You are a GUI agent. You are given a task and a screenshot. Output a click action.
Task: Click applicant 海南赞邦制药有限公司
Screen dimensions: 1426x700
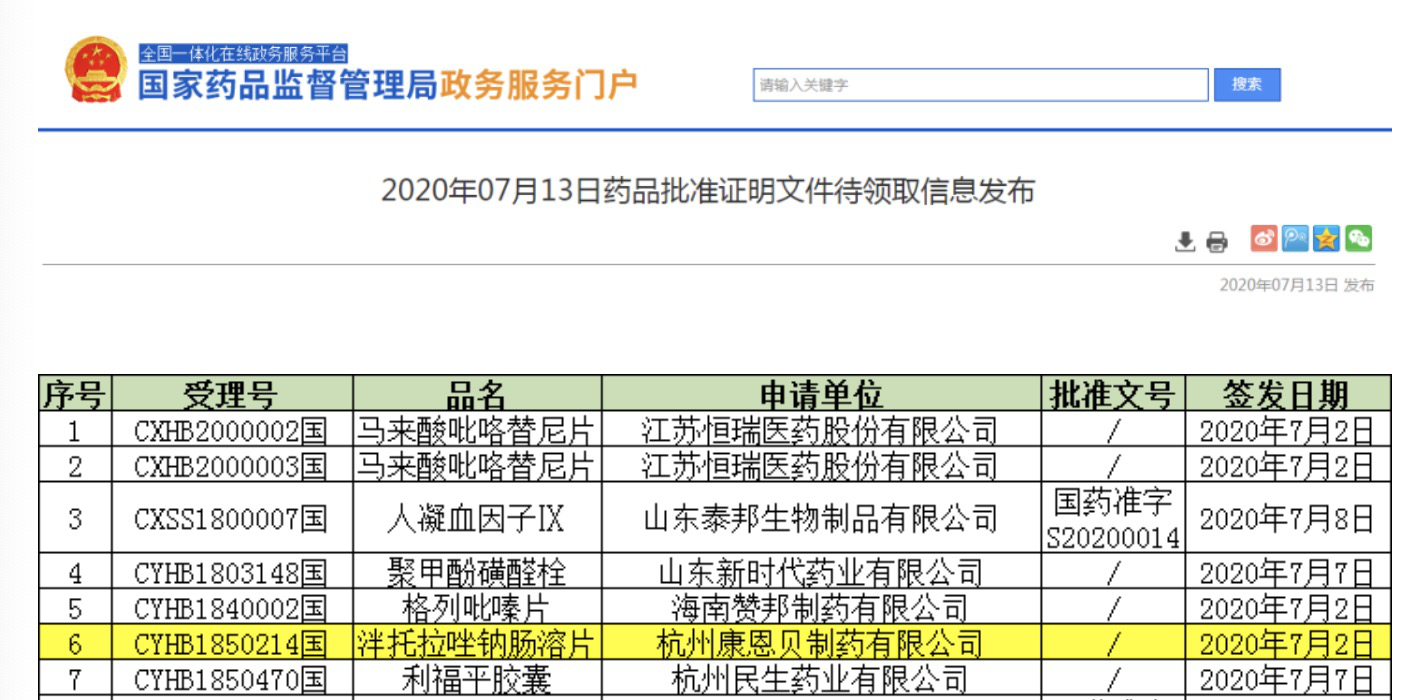coord(820,607)
